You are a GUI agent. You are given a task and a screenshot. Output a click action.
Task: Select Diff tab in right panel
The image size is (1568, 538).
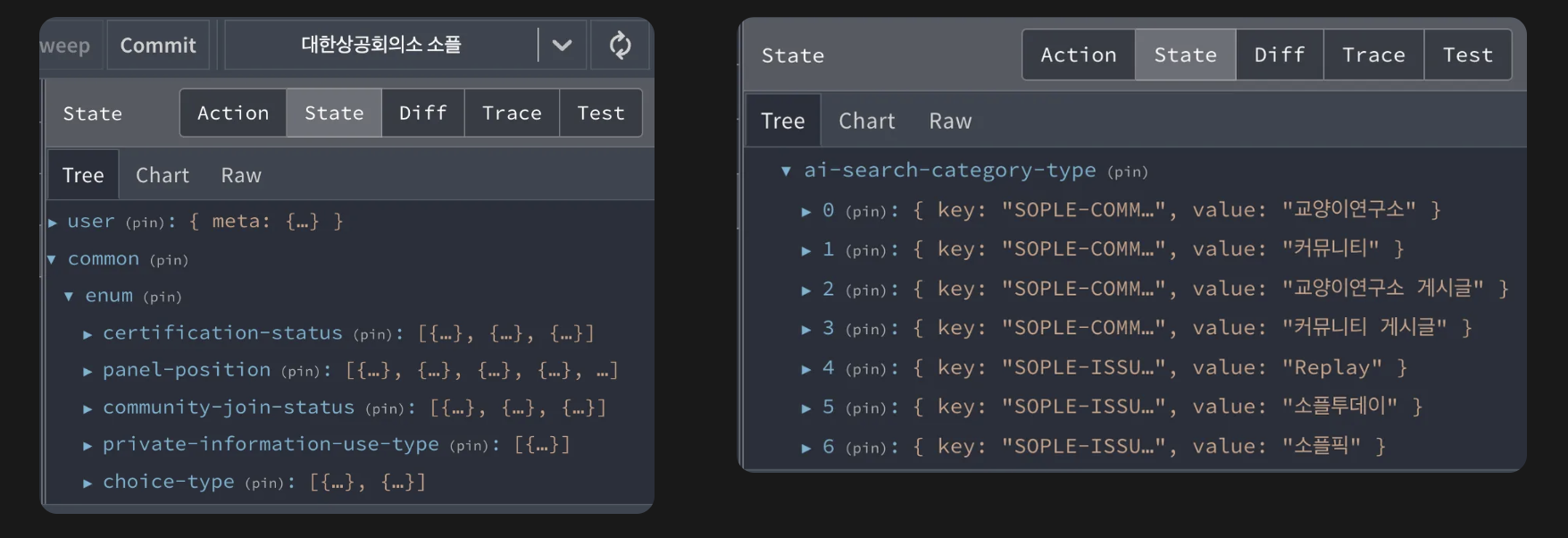pos(1280,55)
